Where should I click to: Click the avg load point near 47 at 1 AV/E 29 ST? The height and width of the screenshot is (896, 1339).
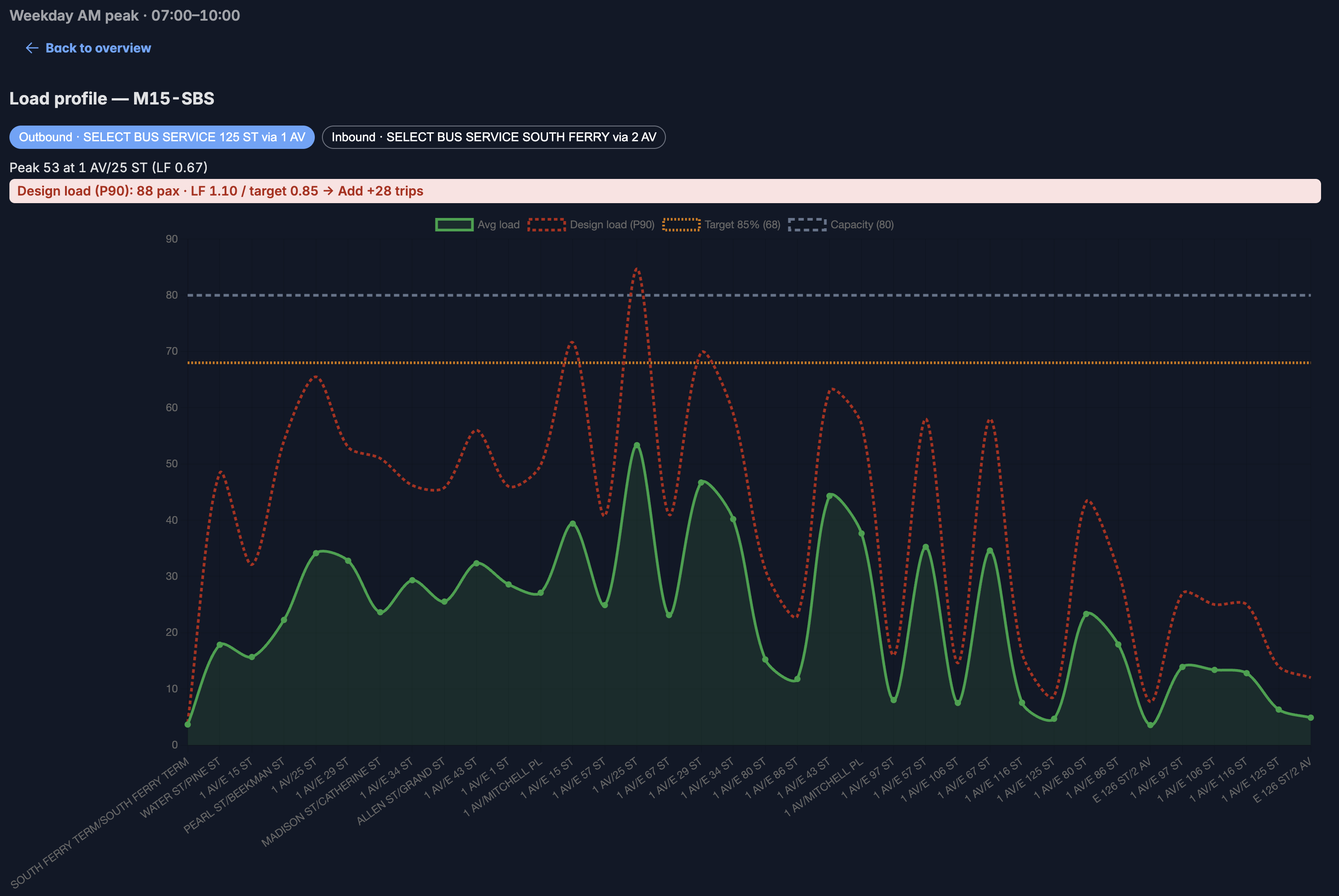701,483
